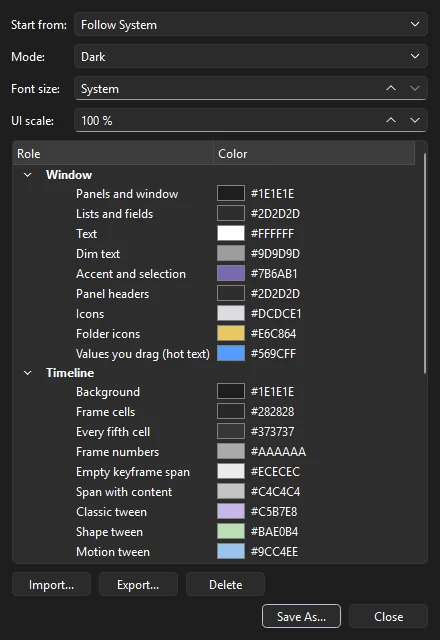
Task: Open Frame numbers color swatch
Action: (x=231, y=451)
